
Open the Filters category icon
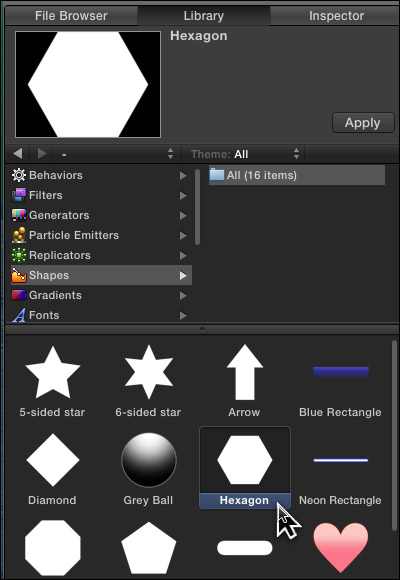coord(19,195)
